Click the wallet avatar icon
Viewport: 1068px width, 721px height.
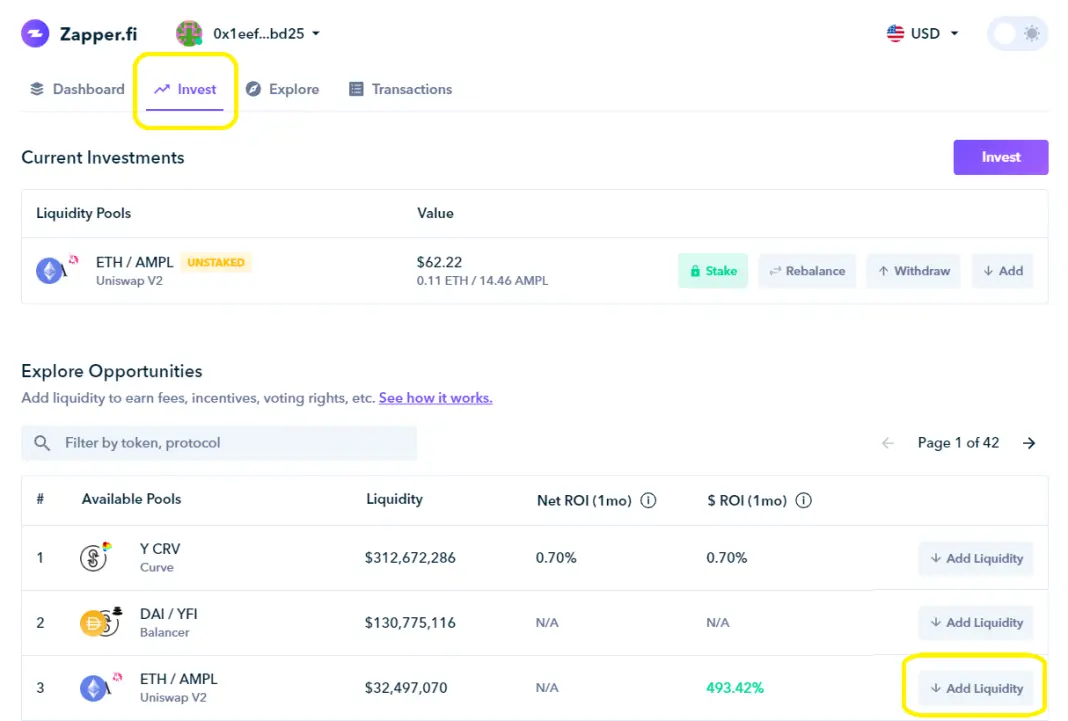click(189, 33)
